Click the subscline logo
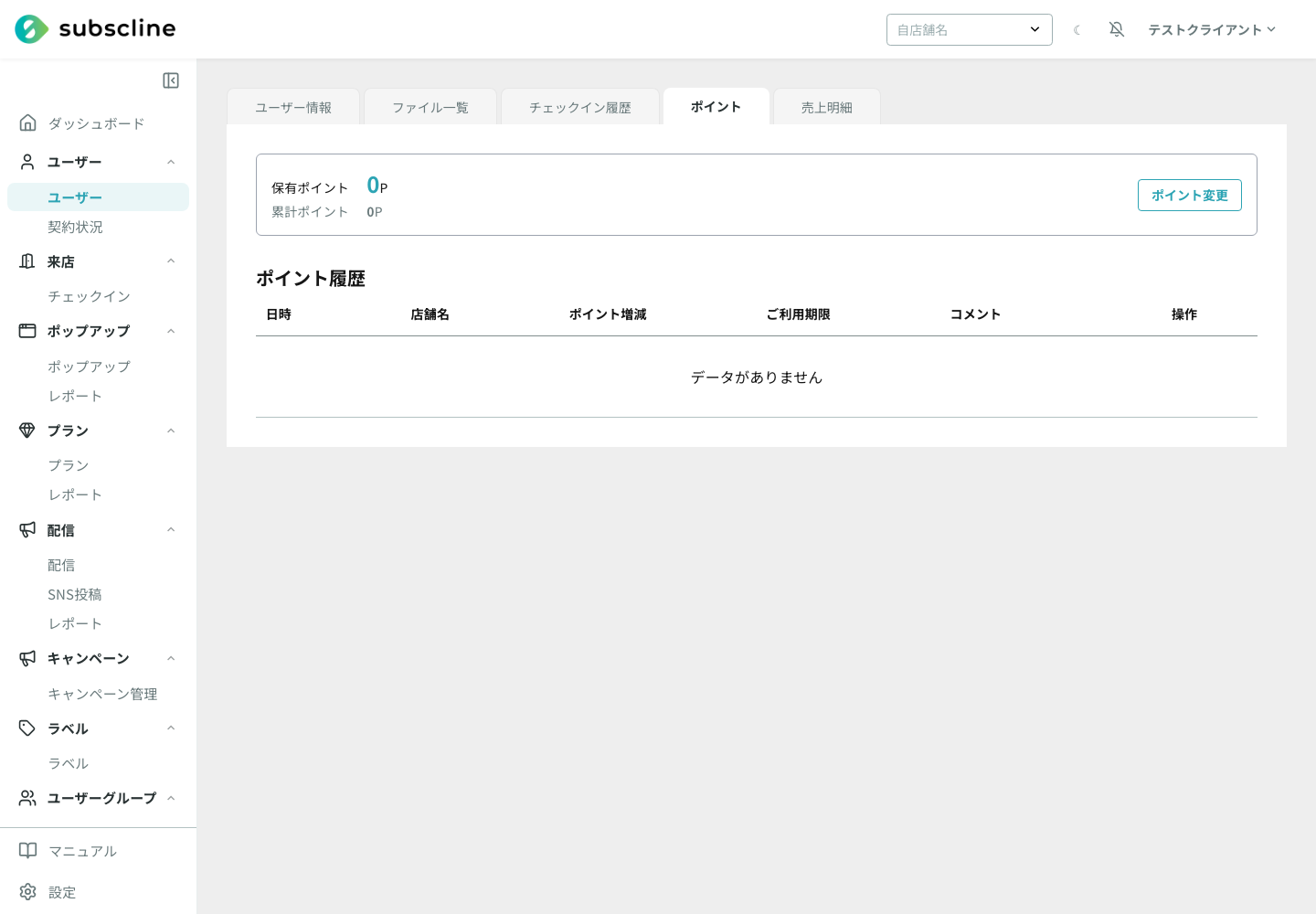The image size is (1316, 914). pos(95,29)
